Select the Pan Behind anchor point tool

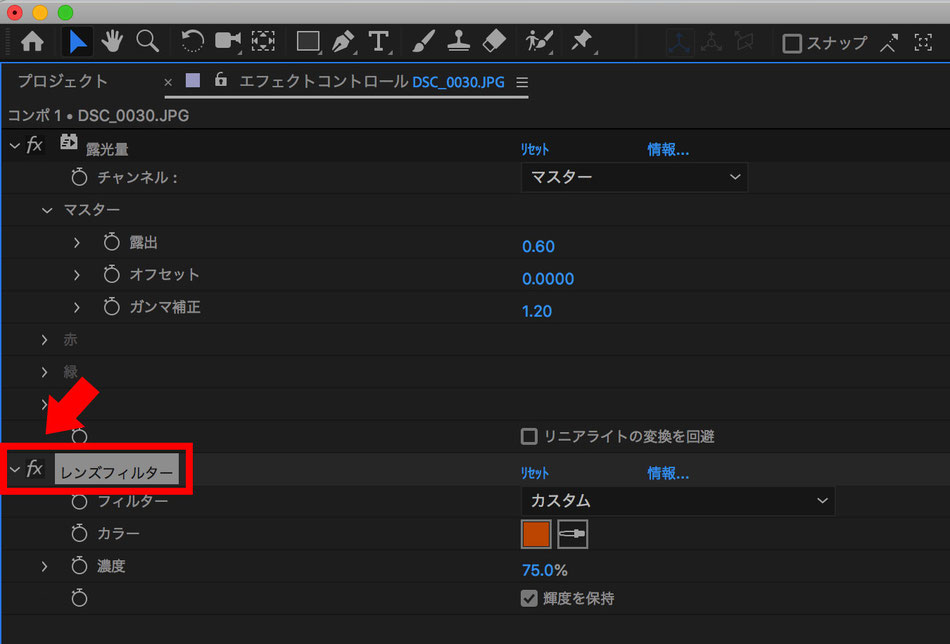click(263, 42)
